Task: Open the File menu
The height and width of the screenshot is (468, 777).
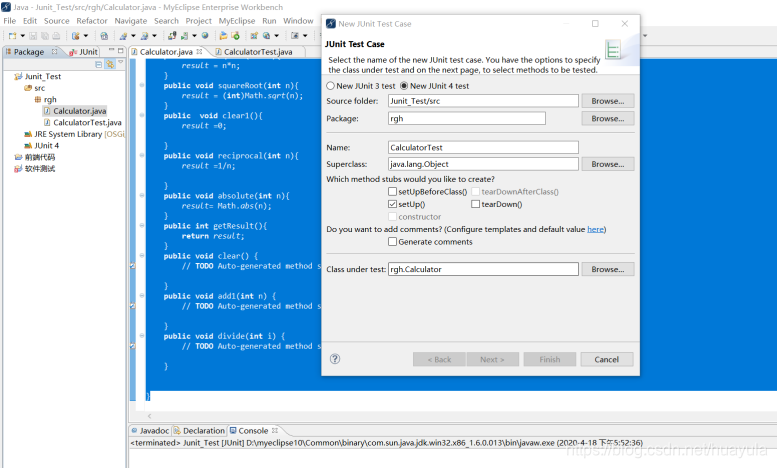Action: click(9, 21)
